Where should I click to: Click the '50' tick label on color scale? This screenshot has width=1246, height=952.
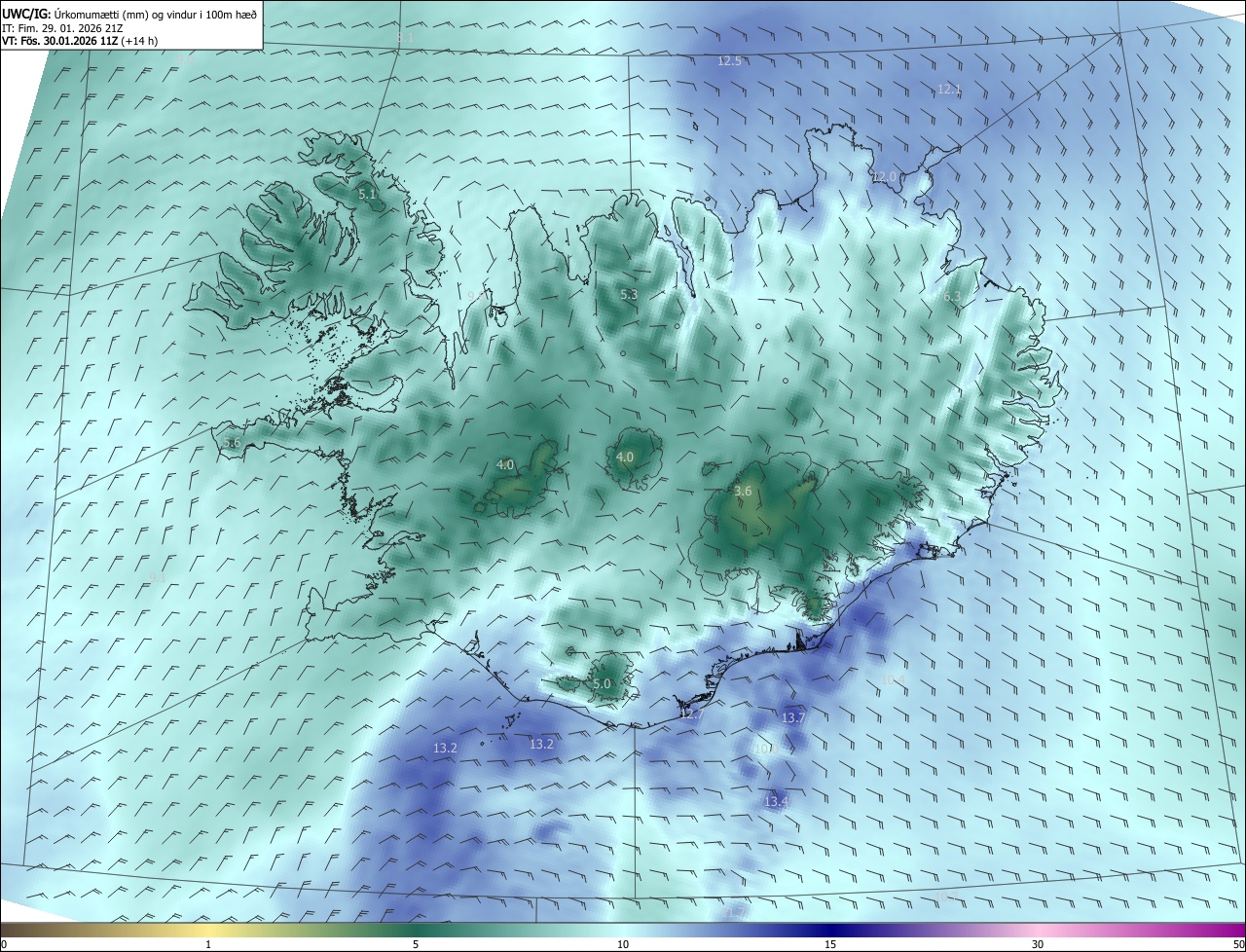coord(1238,945)
